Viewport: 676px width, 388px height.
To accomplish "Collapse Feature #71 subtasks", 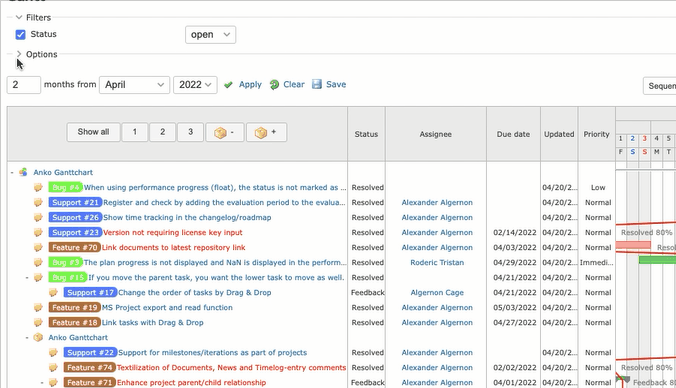I will coord(42,382).
